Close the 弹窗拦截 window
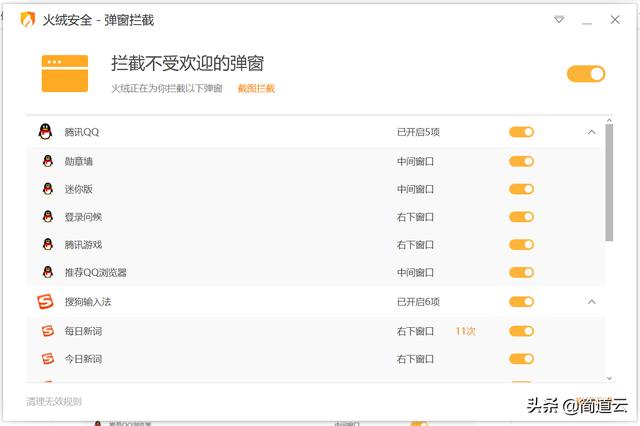The image size is (640, 426). (x=615, y=19)
